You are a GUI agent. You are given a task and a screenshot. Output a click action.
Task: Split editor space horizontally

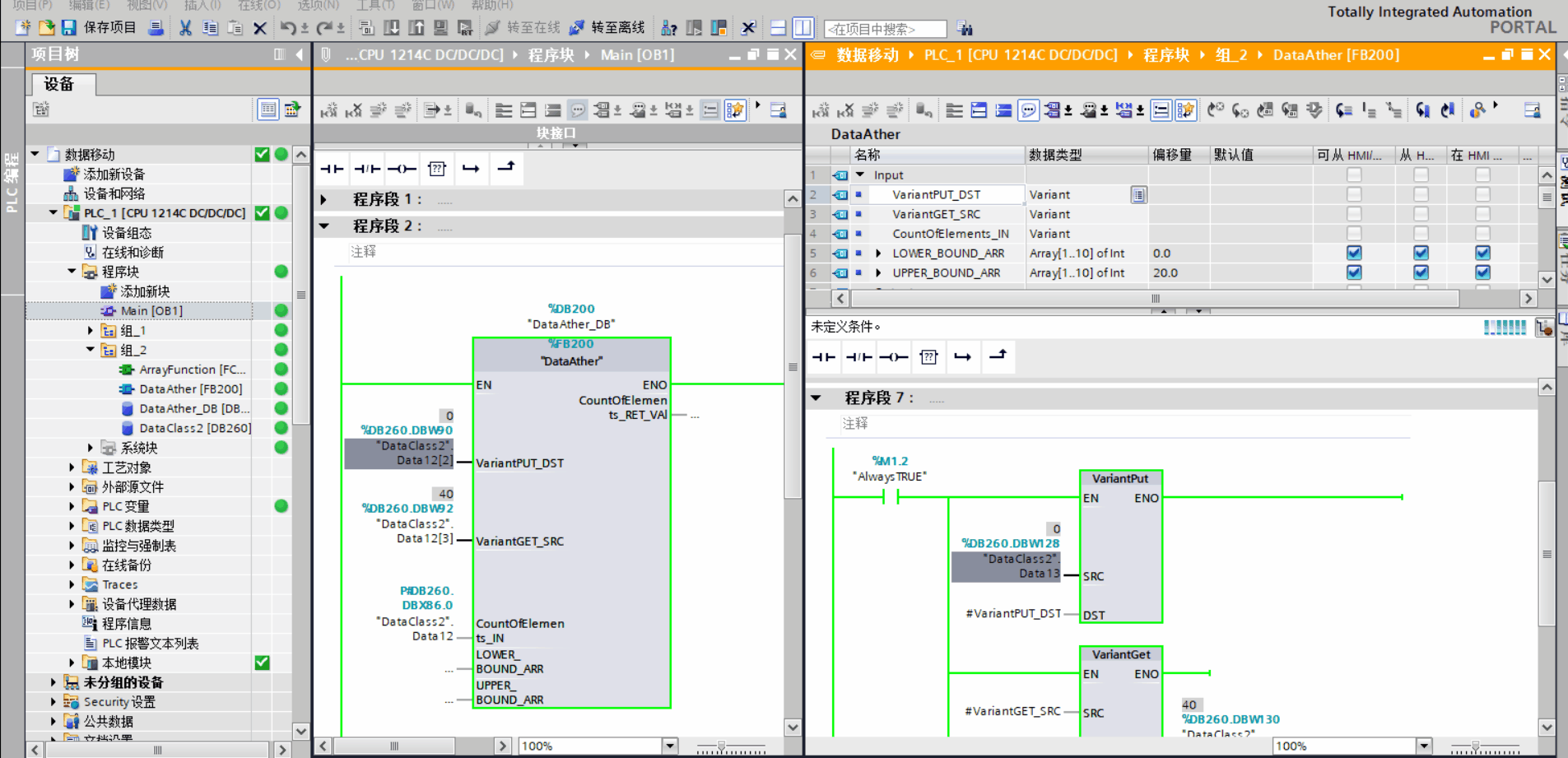778,28
